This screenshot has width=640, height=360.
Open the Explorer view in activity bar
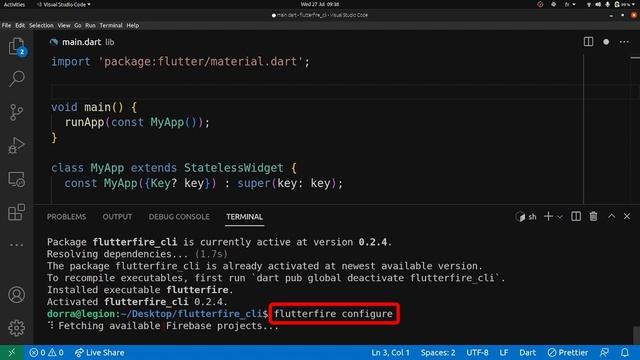point(16,46)
